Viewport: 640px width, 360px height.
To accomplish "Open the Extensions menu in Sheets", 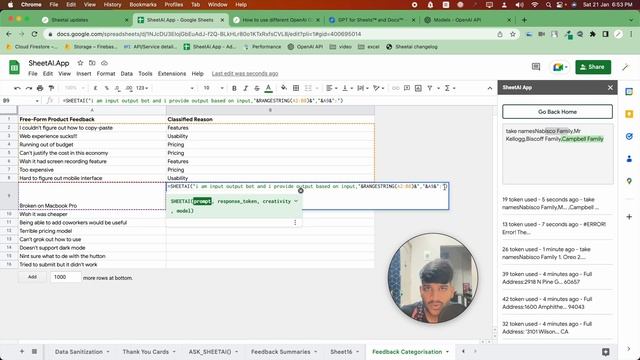I will pyautogui.click(x=172, y=74).
